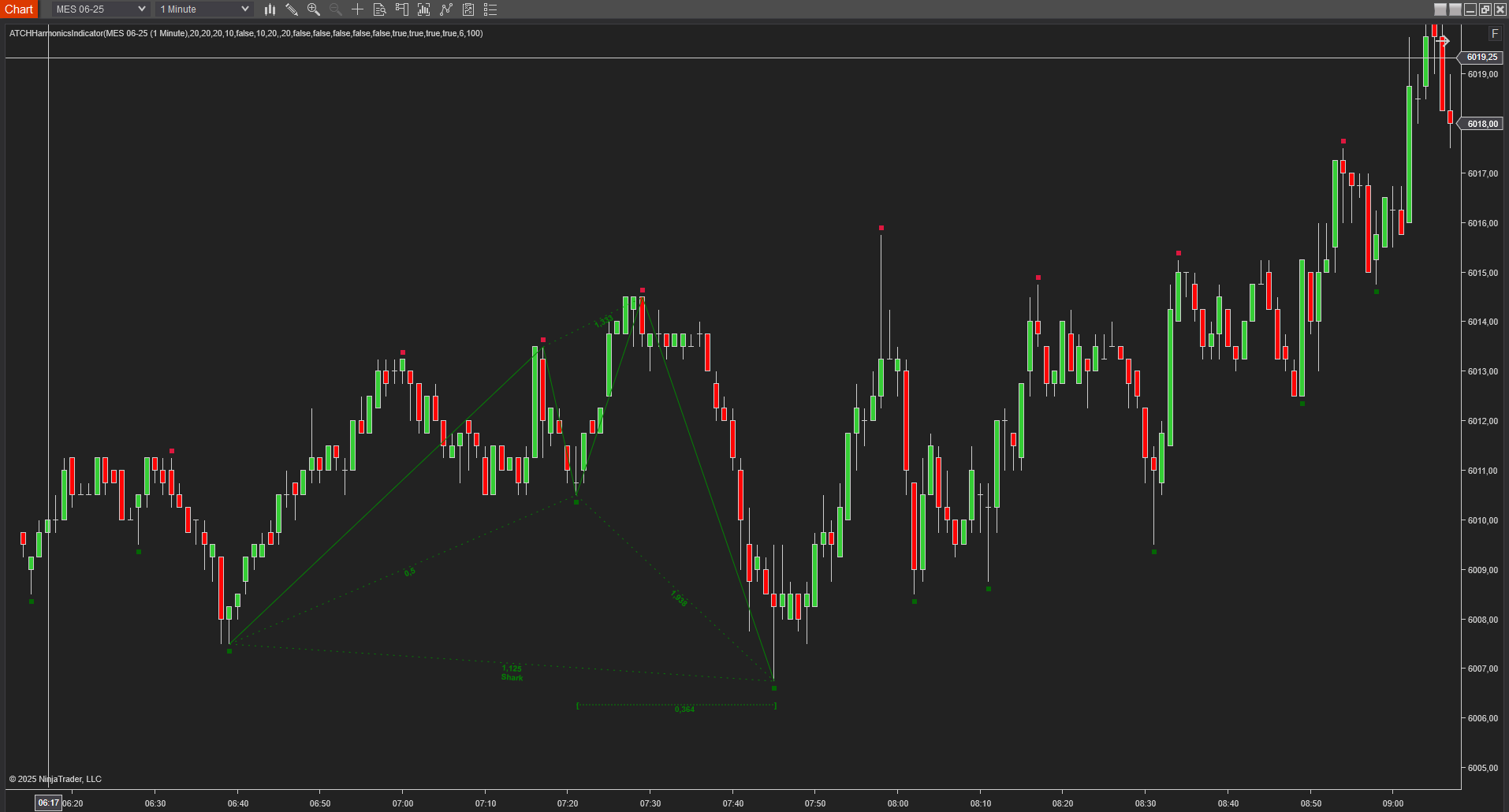Open the Strategies icon
Viewport: 1509px width, 812px height.
[x=468, y=9]
